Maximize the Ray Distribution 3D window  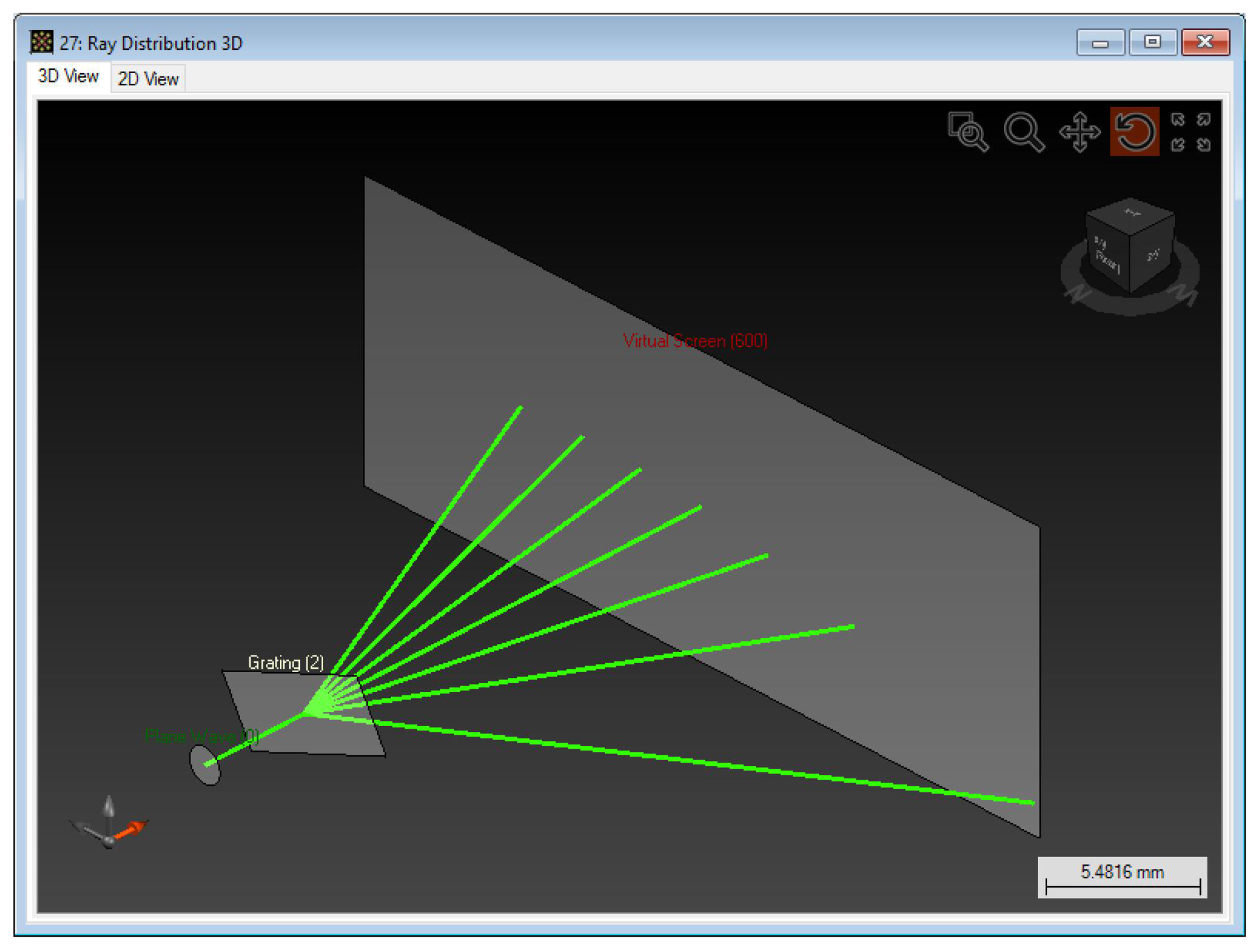coord(1152,43)
